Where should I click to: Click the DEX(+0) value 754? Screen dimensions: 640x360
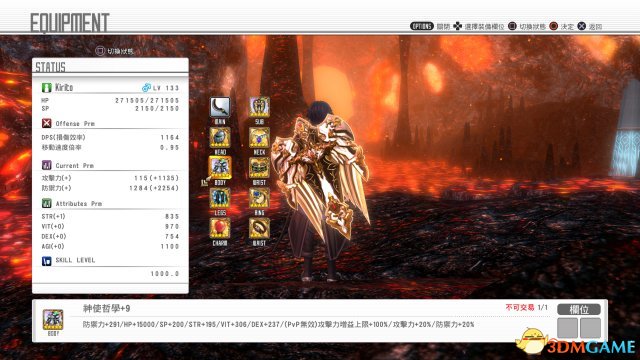[x=172, y=236]
